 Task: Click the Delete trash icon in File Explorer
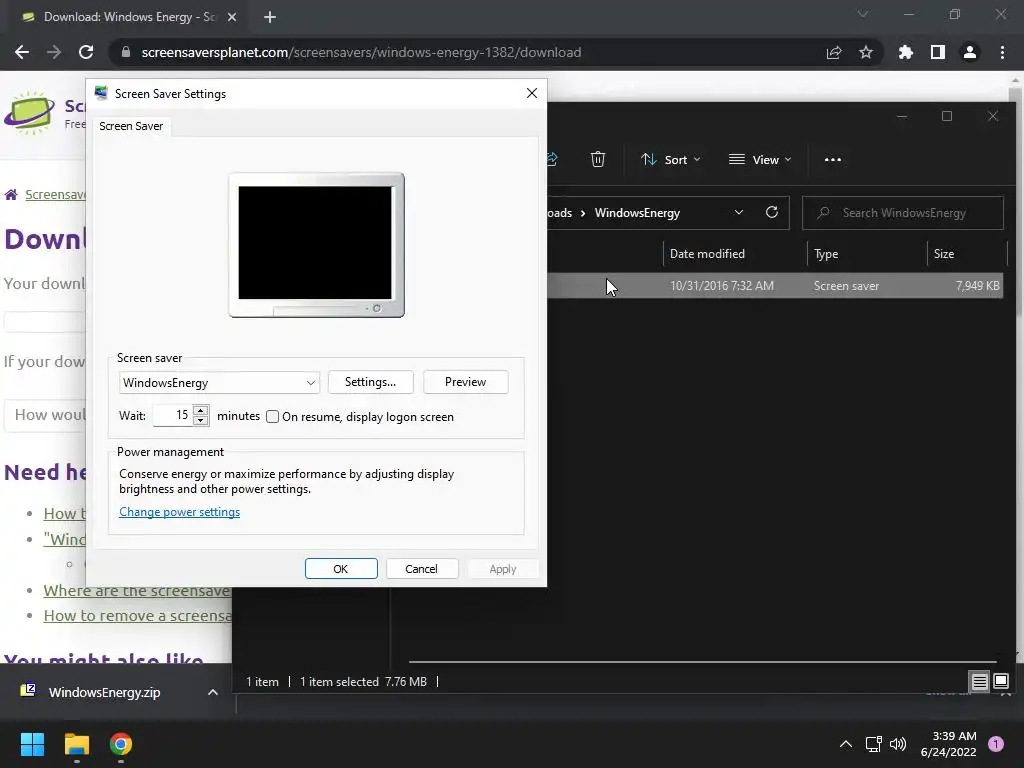[x=598, y=159]
